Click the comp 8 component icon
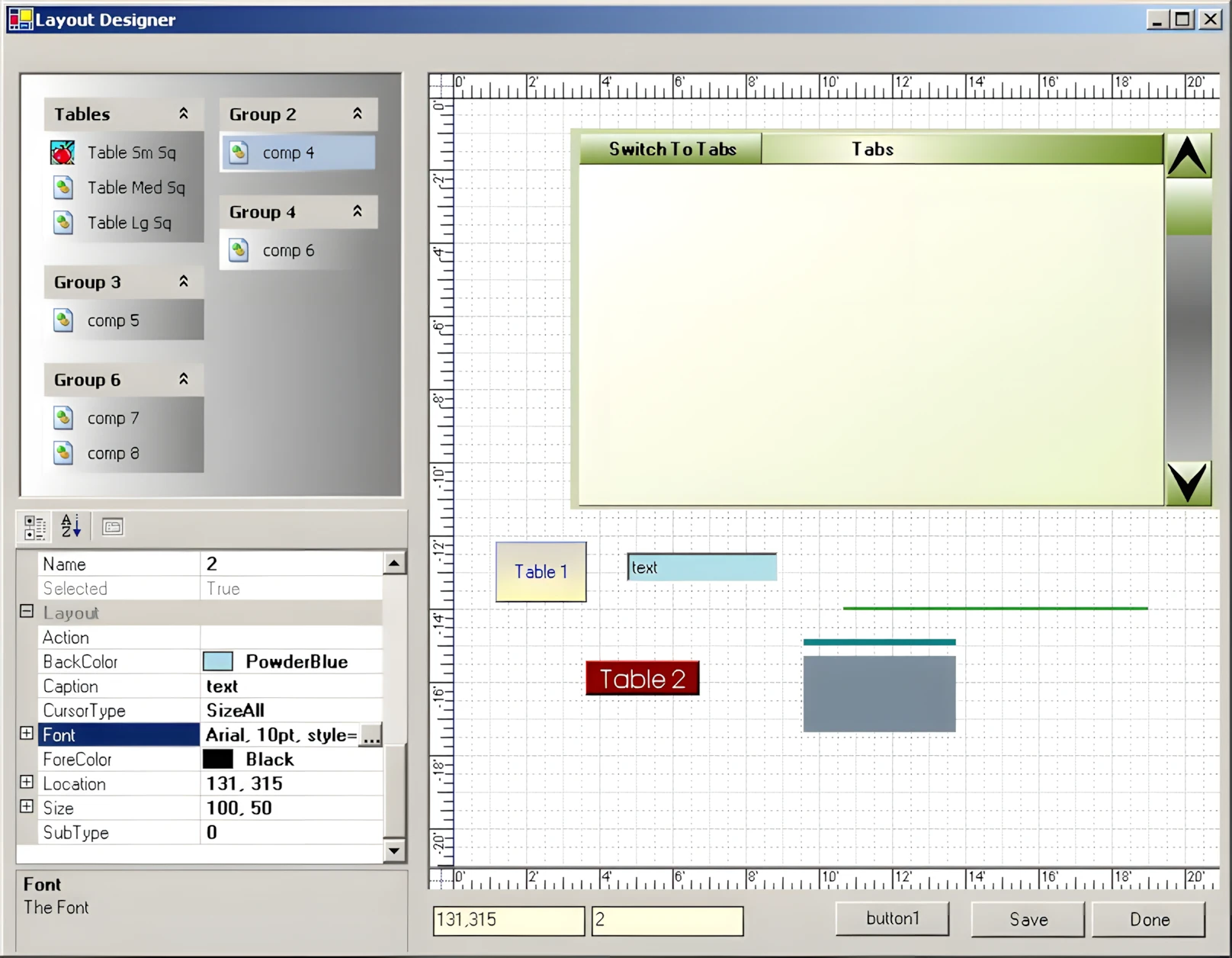The width and height of the screenshot is (1232, 958). coord(63,453)
